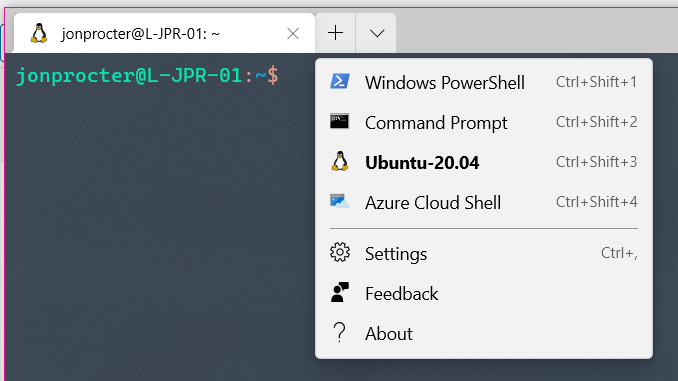Launch Command Prompt profile

pyautogui.click(x=484, y=122)
